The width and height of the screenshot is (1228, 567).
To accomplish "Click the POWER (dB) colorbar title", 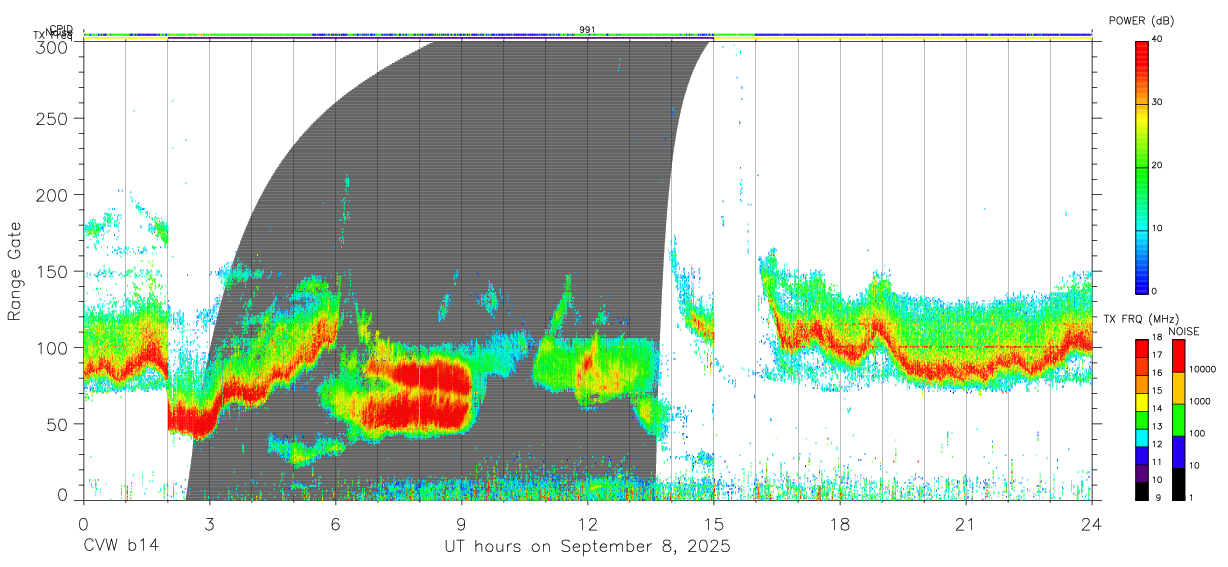I will pos(1141,20).
